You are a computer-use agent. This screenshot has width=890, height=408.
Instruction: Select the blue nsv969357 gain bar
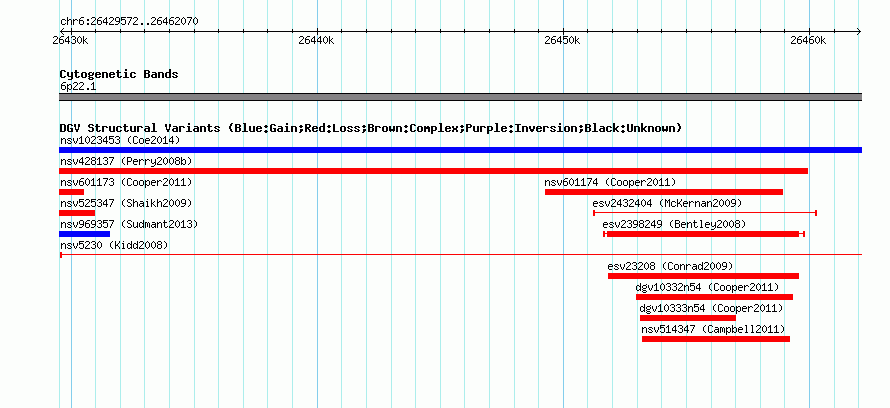(85, 234)
